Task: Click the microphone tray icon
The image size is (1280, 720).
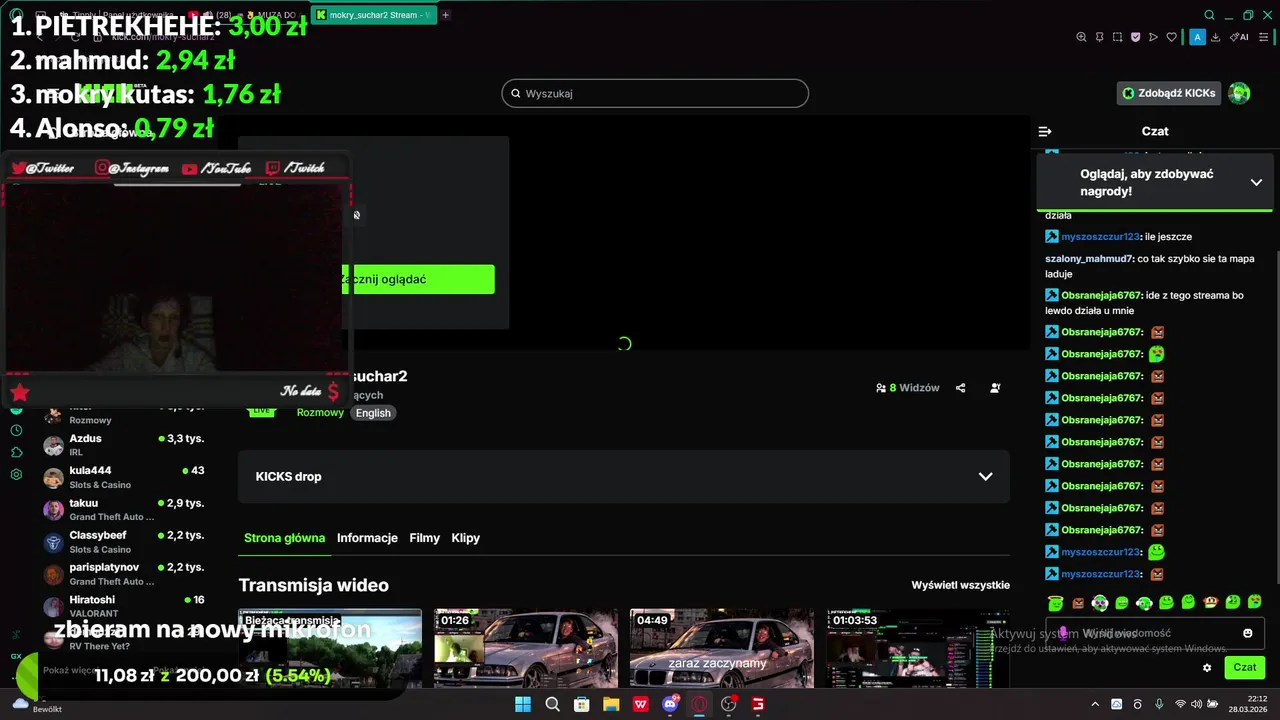Action: pos(1159,704)
